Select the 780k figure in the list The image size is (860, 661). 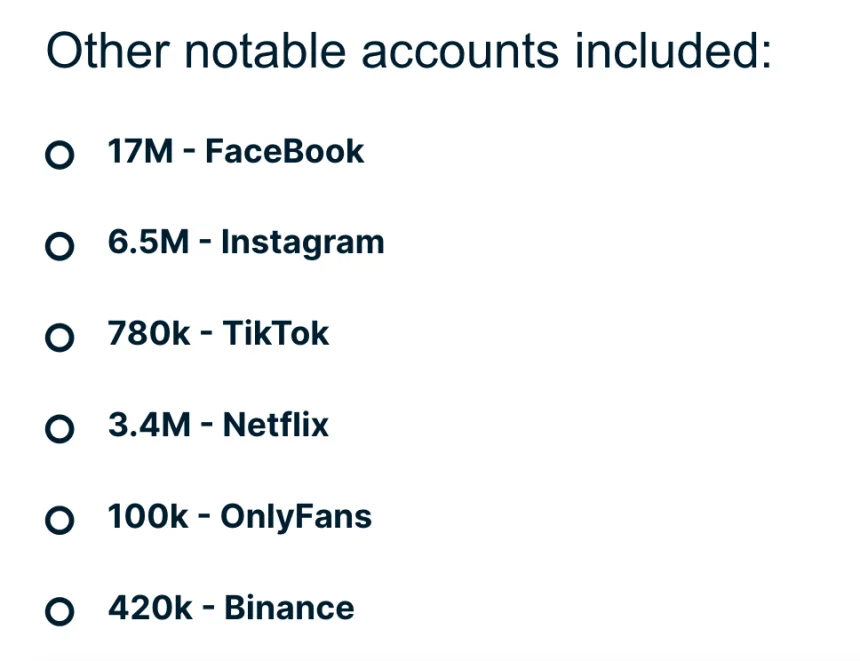[x=149, y=334]
